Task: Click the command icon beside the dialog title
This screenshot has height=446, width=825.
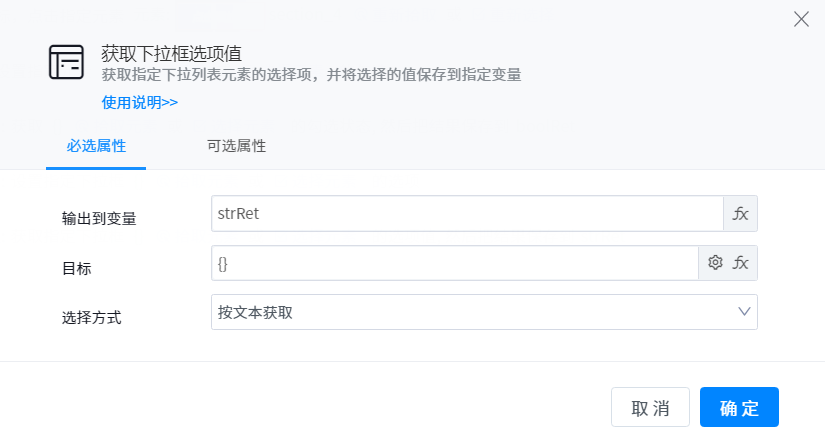Action: [x=67, y=63]
